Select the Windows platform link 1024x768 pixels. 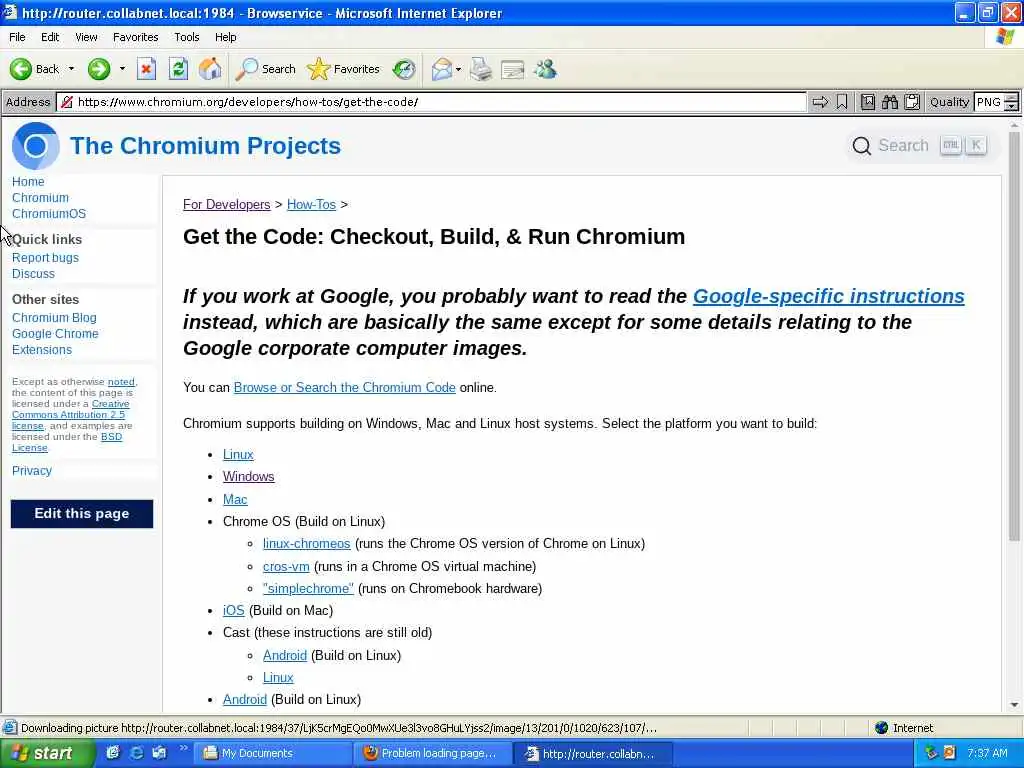248,476
